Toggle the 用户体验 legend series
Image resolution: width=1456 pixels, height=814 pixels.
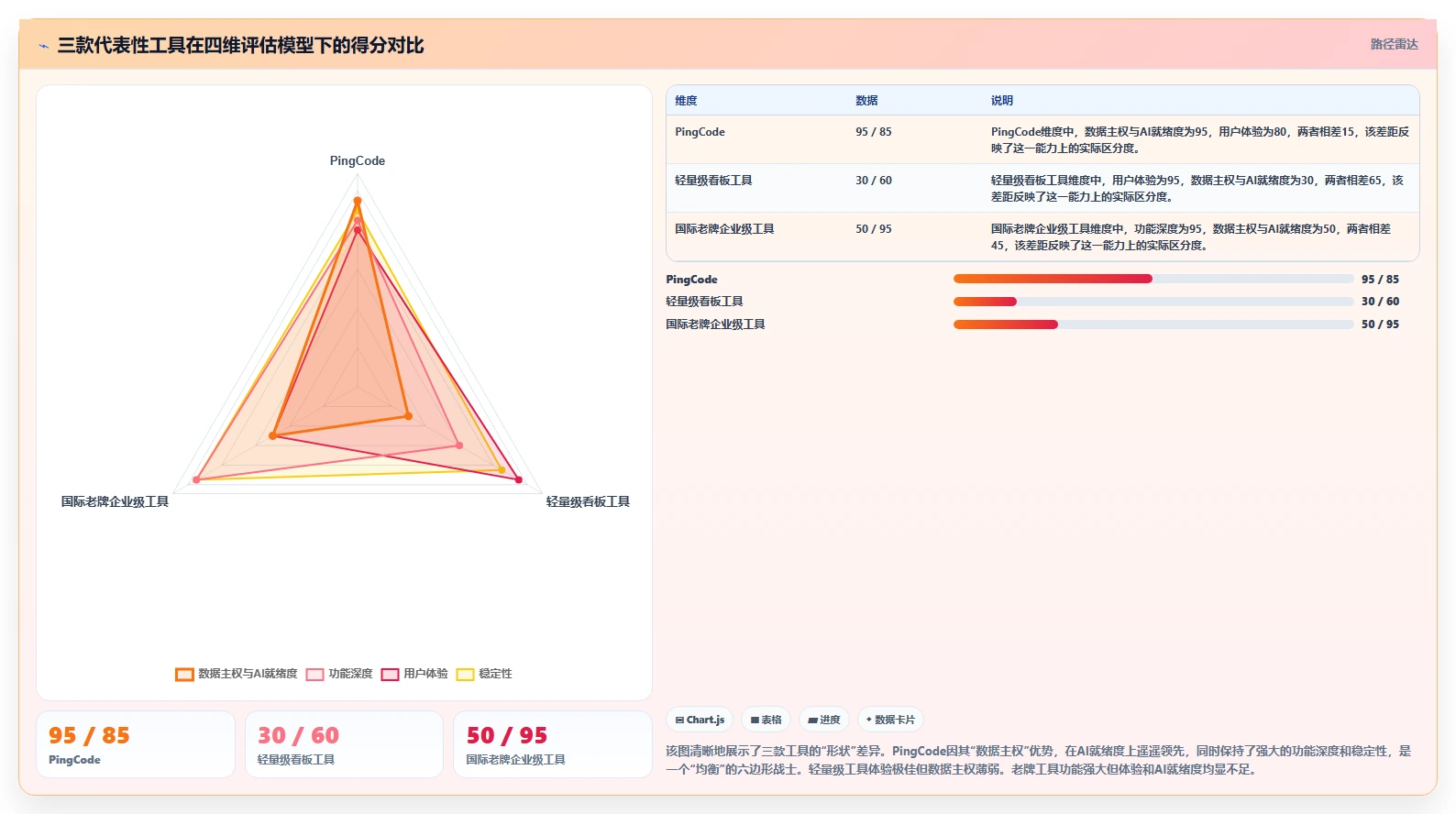pyautogui.click(x=414, y=674)
